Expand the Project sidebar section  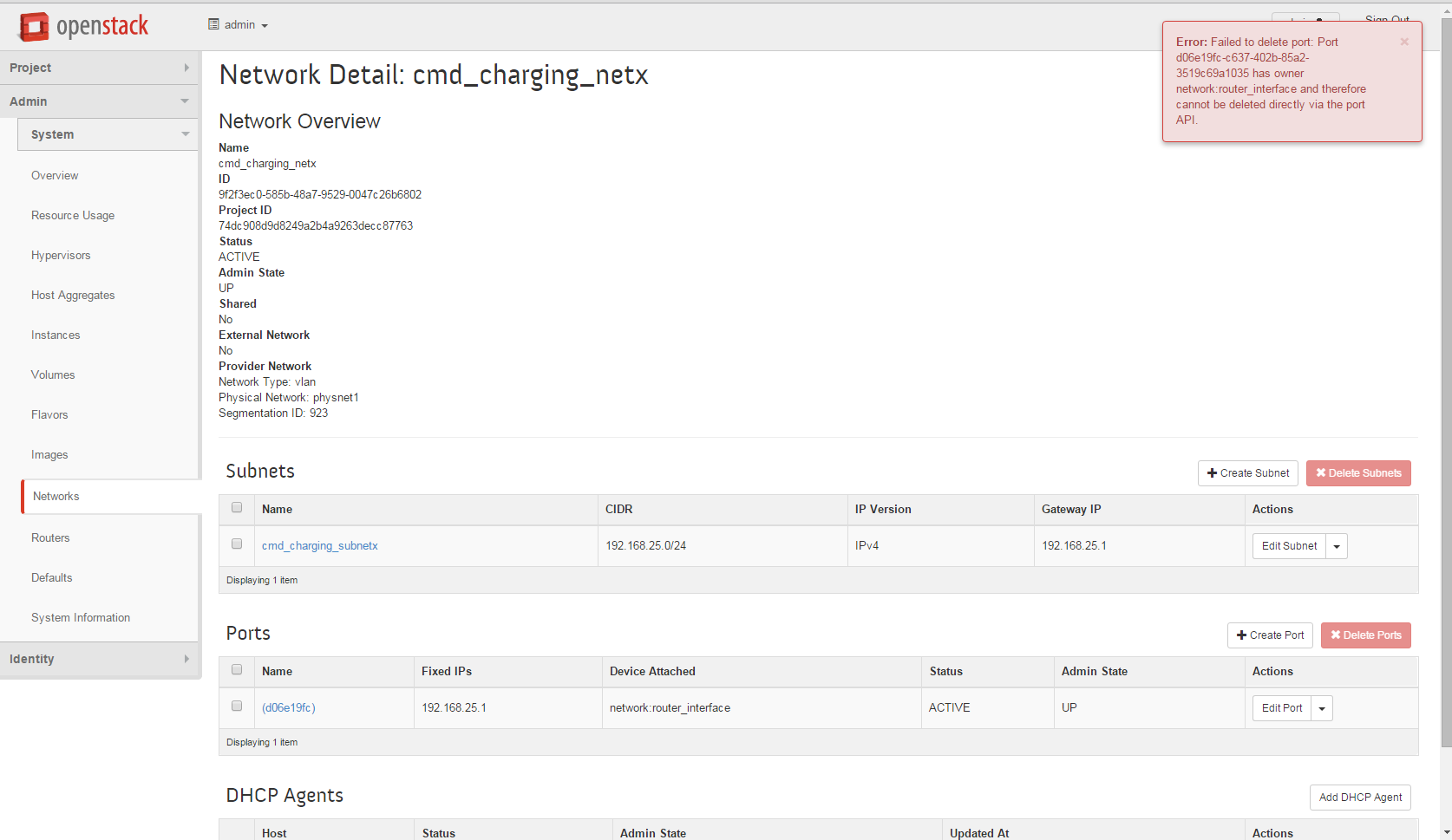coord(100,68)
